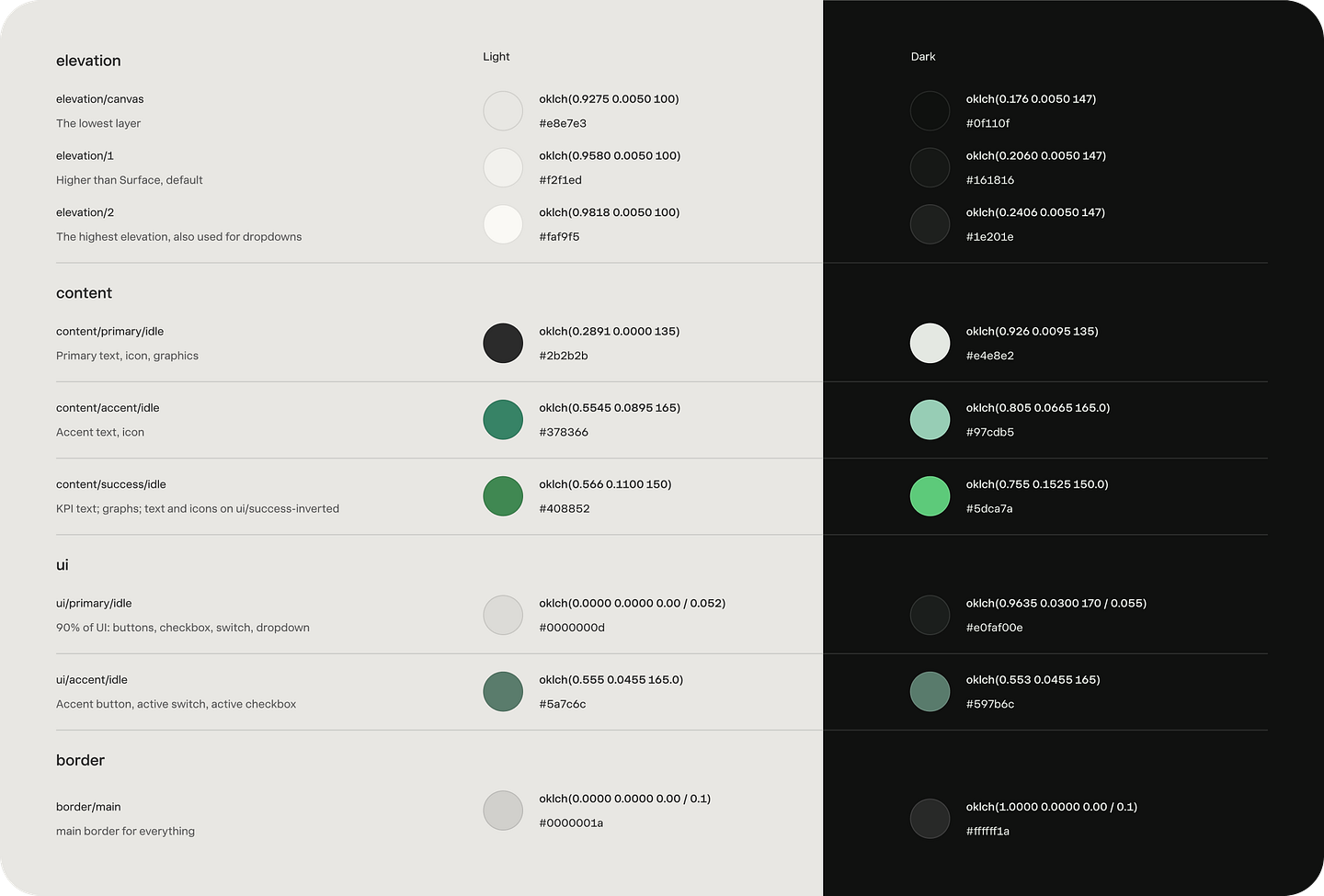Click "Primary text, icon, graphics" description

[x=127, y=356]
